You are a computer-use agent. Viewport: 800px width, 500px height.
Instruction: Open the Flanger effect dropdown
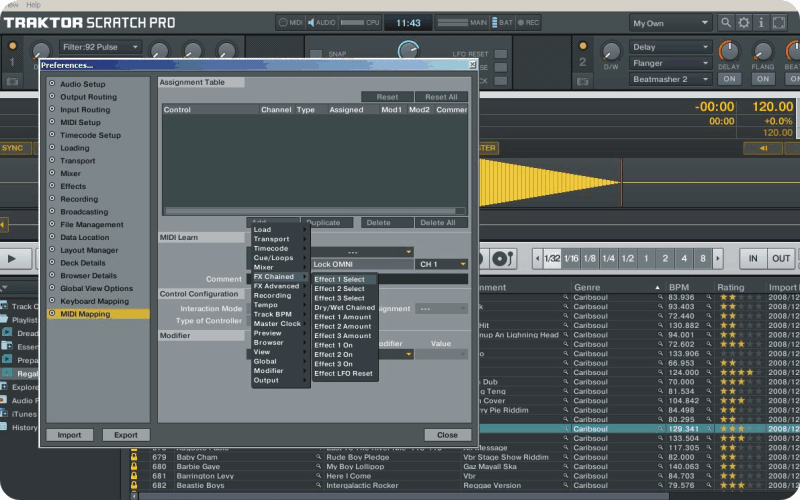pos(669,63)
